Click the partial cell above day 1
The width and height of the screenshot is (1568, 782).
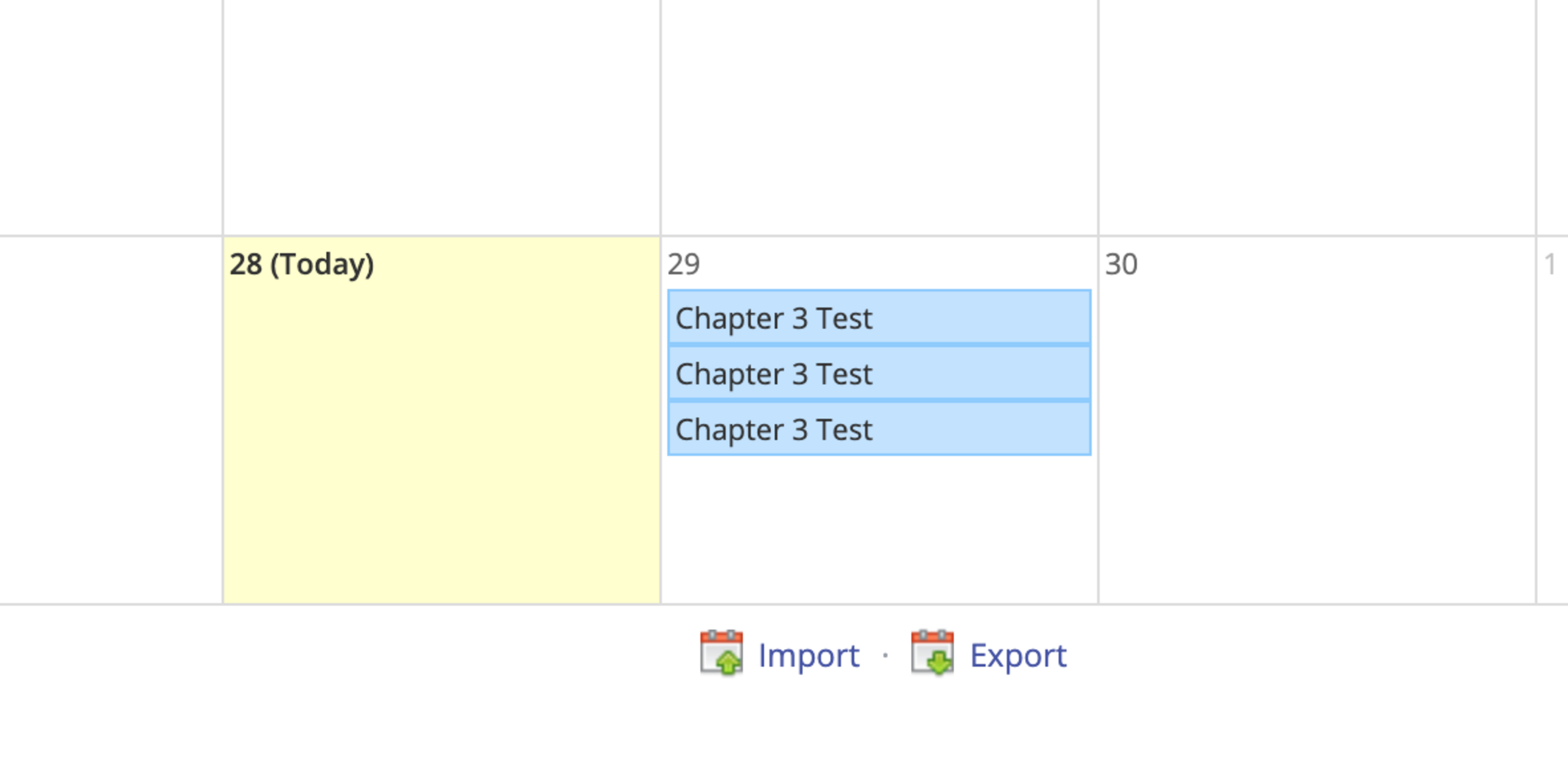click(x=1553, y=115)
